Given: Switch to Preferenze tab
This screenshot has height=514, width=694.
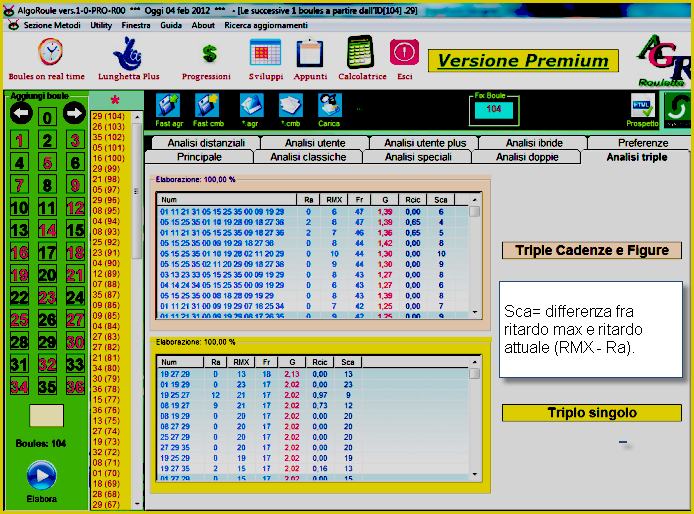Looking at the screenshot, I should click(x=643, y=143).
